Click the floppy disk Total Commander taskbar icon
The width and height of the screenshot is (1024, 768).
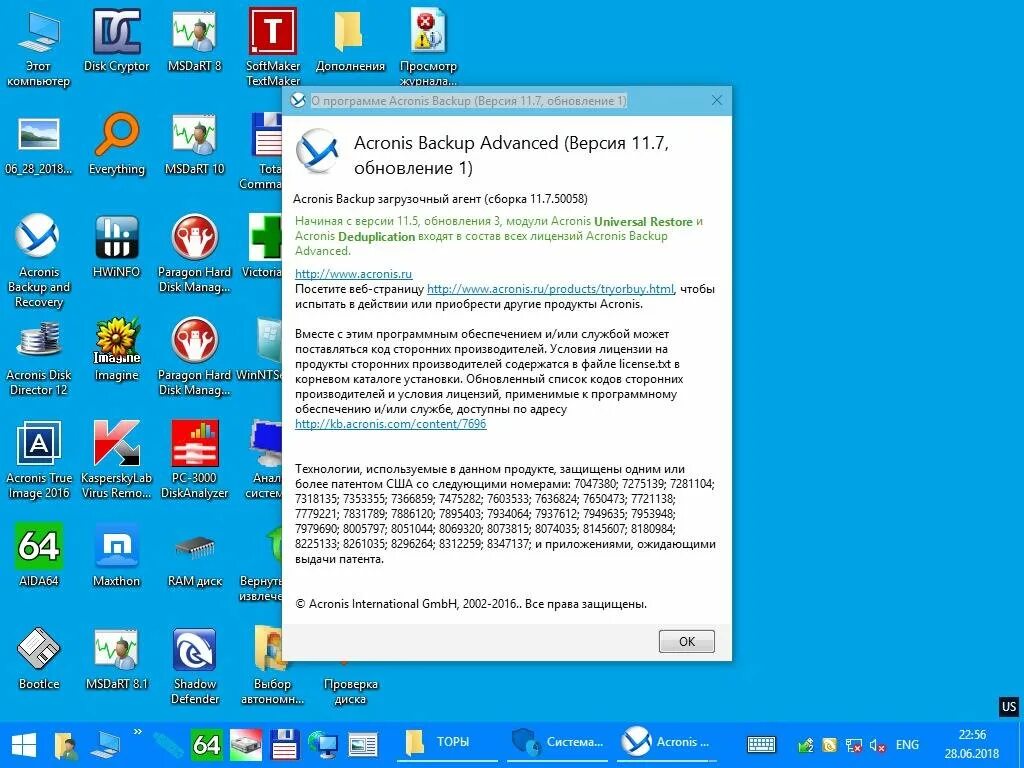pyautogui.click(x=285, y=744)
